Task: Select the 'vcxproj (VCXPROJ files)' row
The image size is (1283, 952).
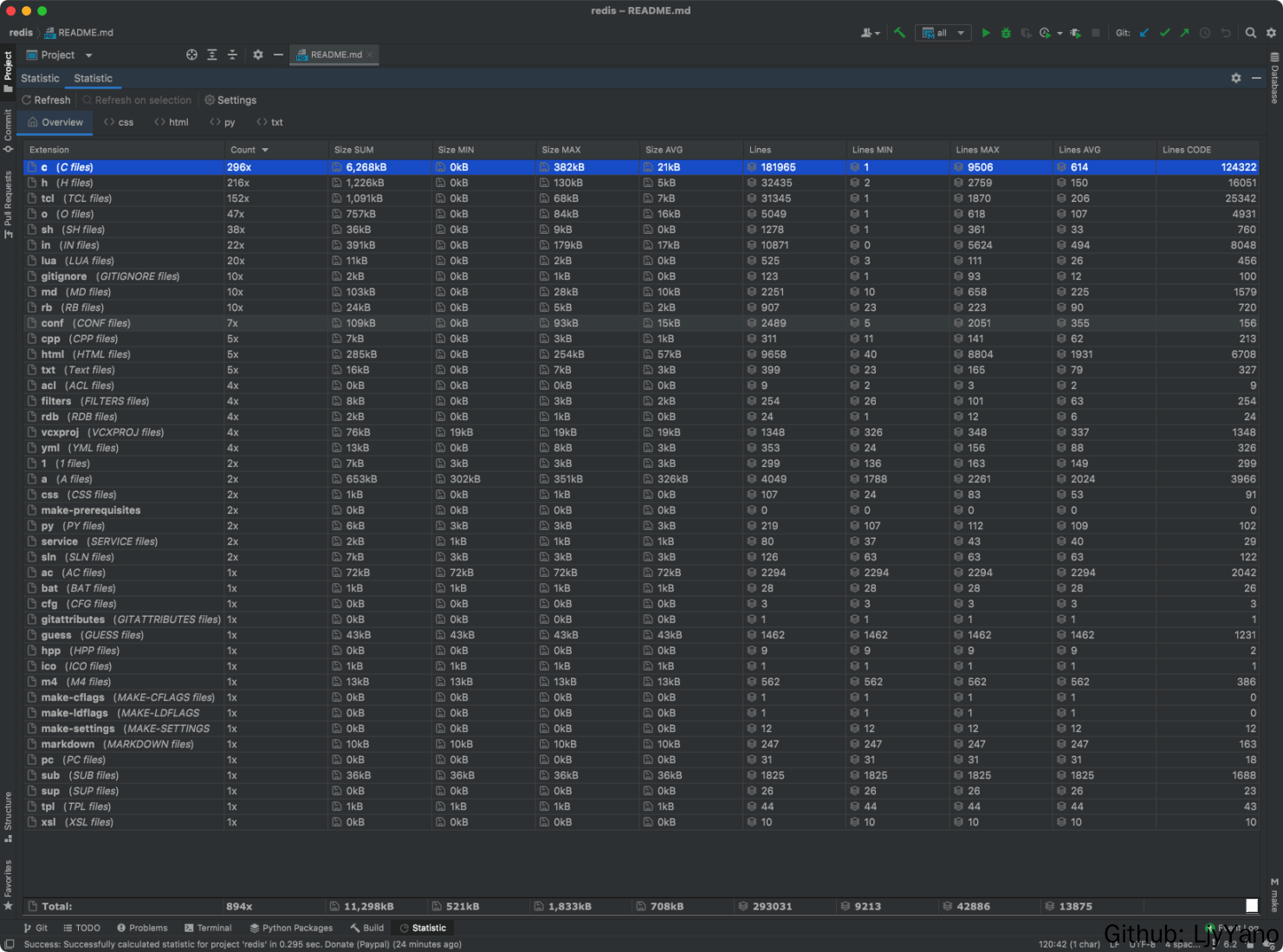Action: (x=641, y=432)
